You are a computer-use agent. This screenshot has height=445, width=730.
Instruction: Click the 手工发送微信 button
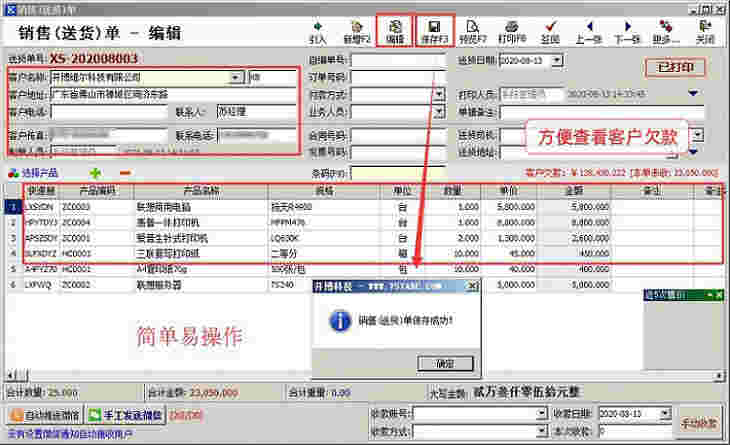click(x=126, y=415)
